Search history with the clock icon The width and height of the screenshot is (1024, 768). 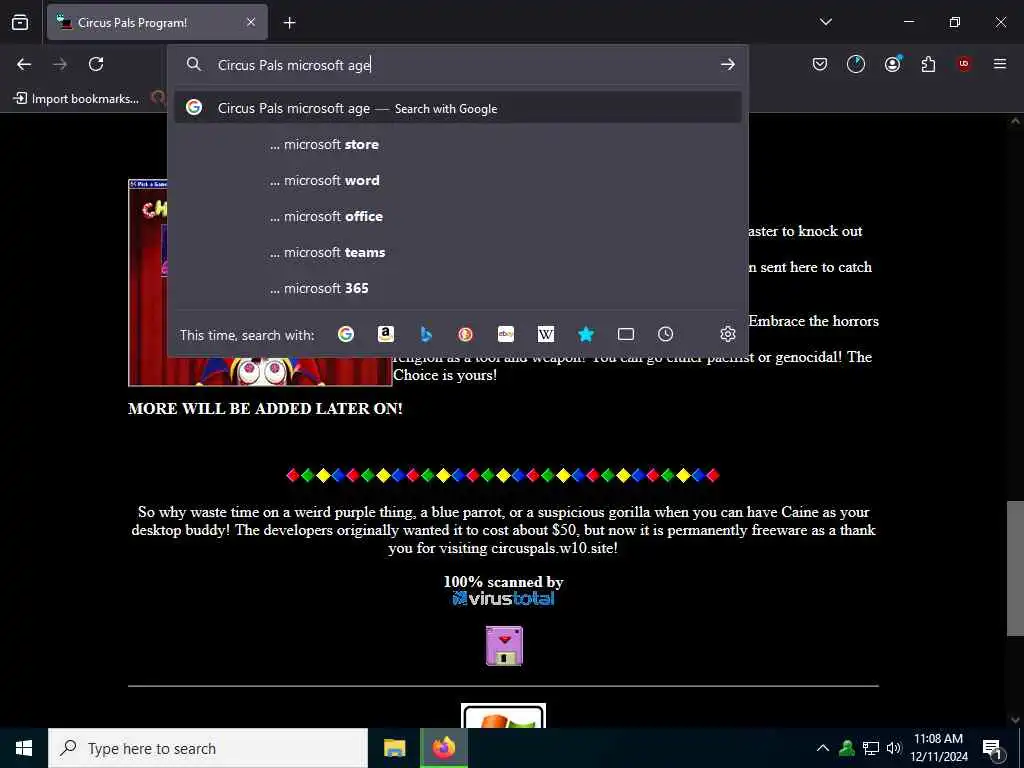(x=665, y=334)
